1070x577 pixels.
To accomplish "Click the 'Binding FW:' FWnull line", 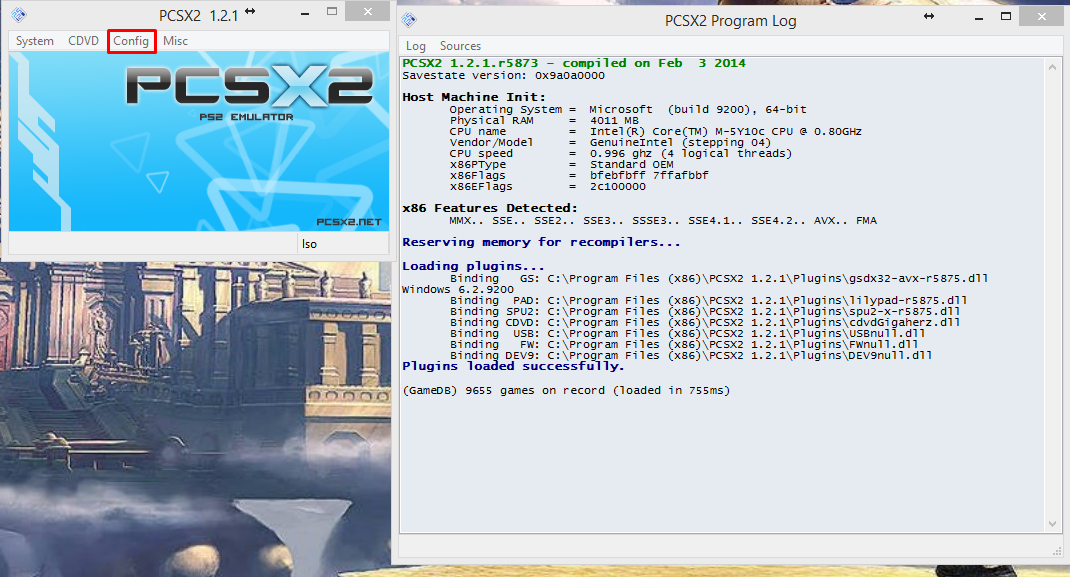I will tap(684, 344).
